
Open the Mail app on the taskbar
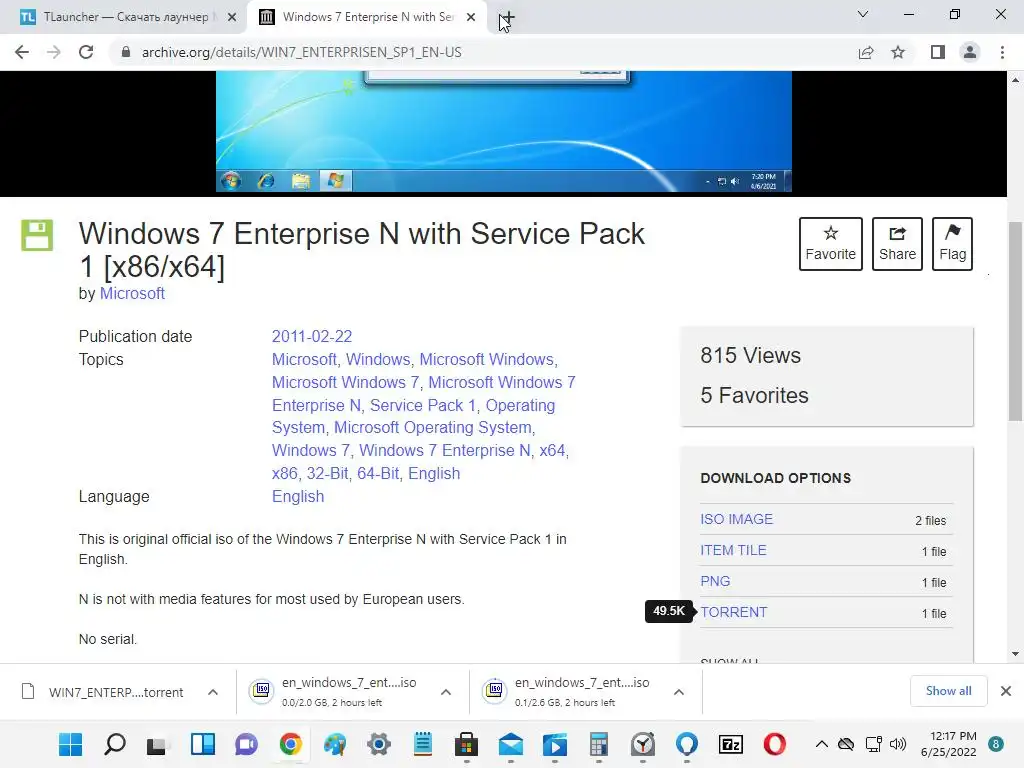coord(511,744)
